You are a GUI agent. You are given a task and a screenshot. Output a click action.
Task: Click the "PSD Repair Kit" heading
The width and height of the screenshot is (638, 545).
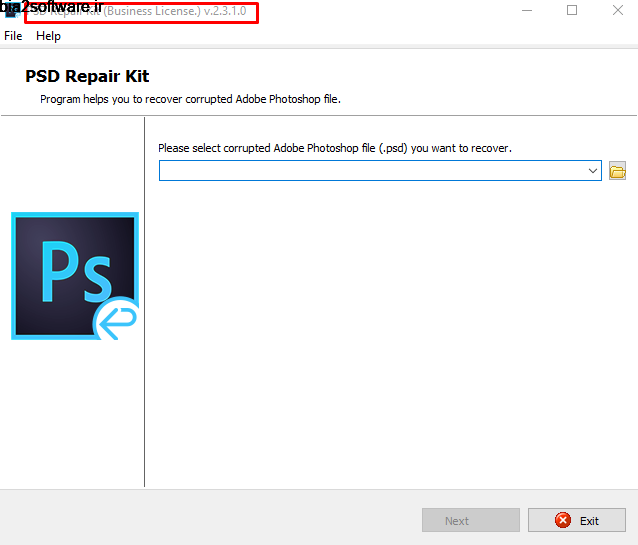(x=87, y=77)
